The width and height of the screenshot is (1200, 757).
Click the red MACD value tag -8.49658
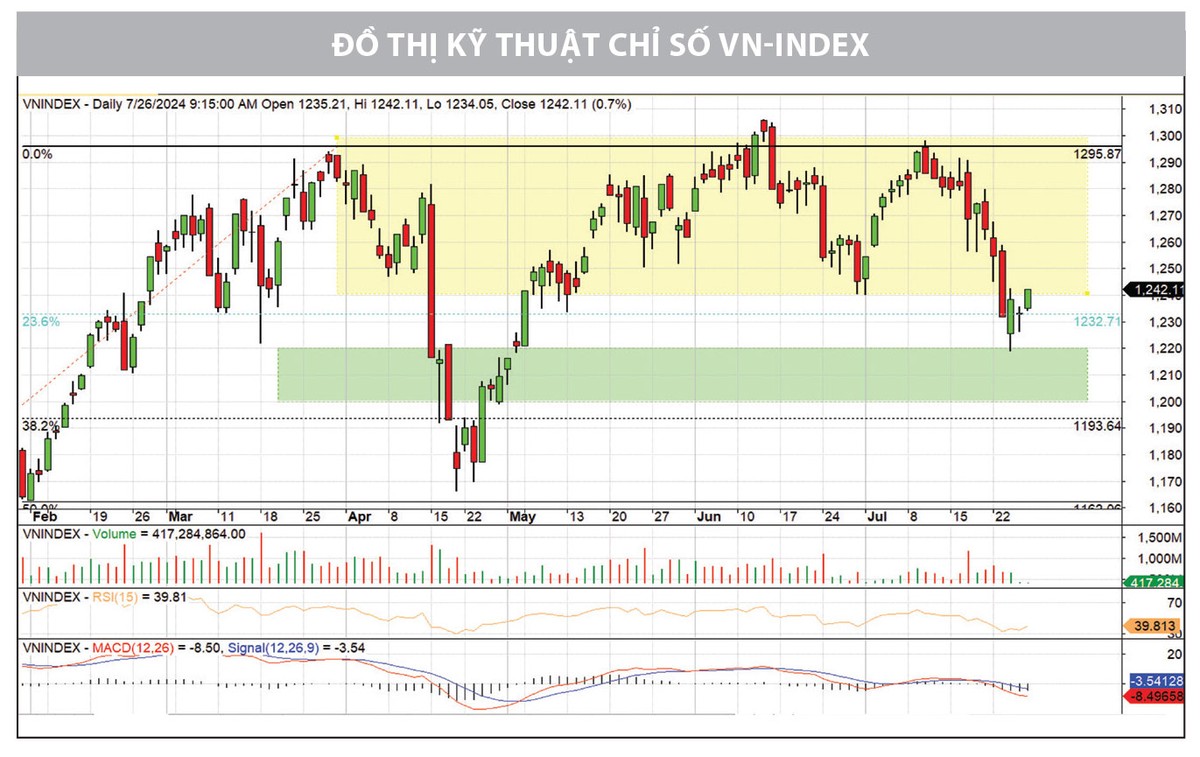1156,695
